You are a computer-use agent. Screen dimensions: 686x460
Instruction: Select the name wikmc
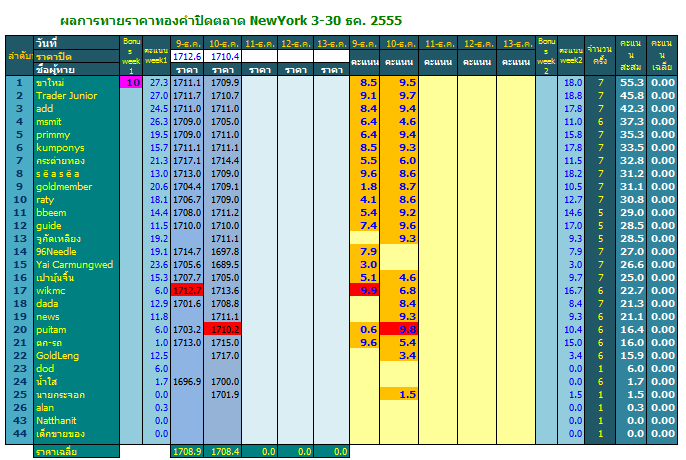pyautogui.click(x=51, y=291)
